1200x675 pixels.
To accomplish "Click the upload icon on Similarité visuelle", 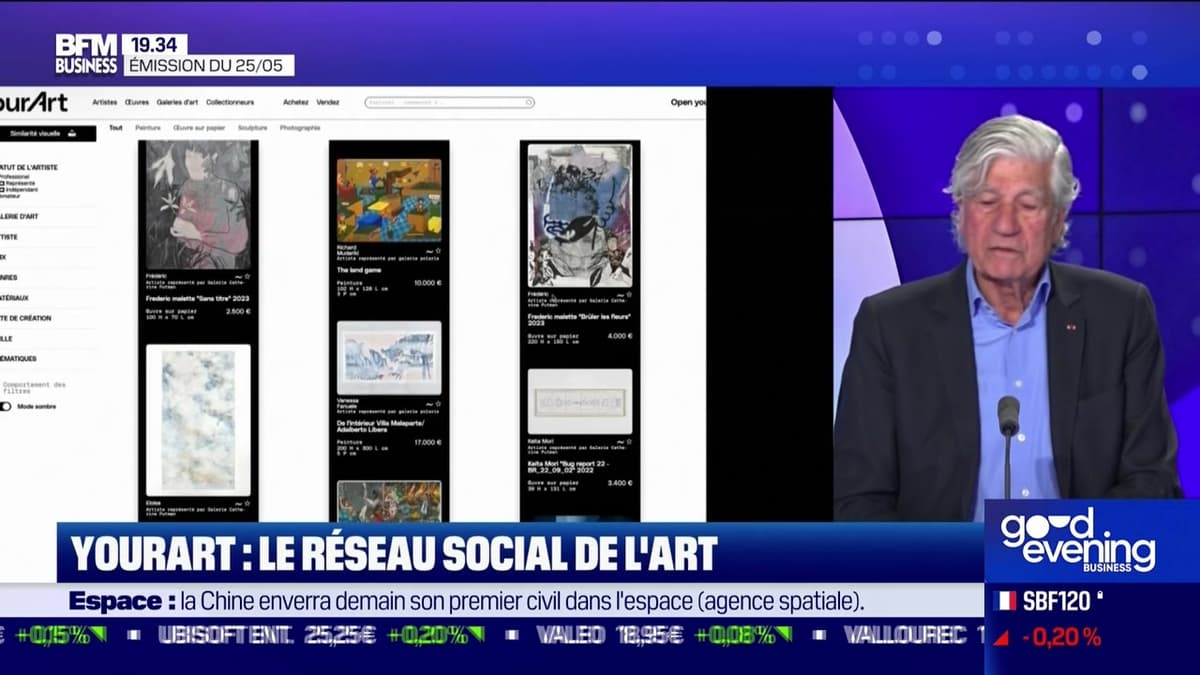I will pyautogui.click(x=70, y=133).
